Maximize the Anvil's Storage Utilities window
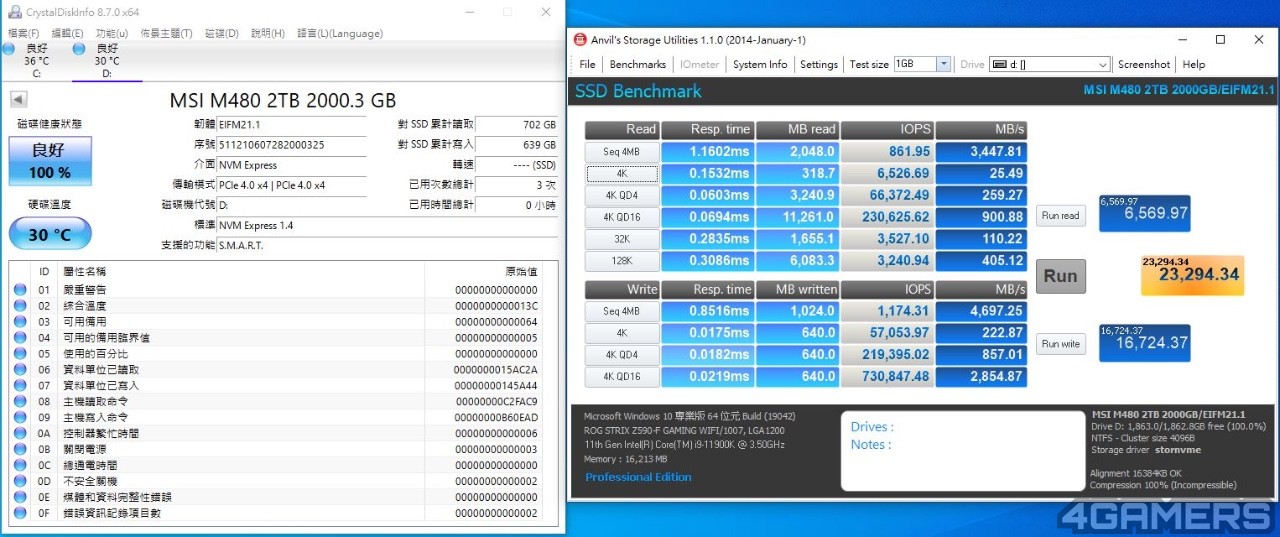Image resolution: width=1280 pixels, height=537 pixels. click(x=1220, y=40)
